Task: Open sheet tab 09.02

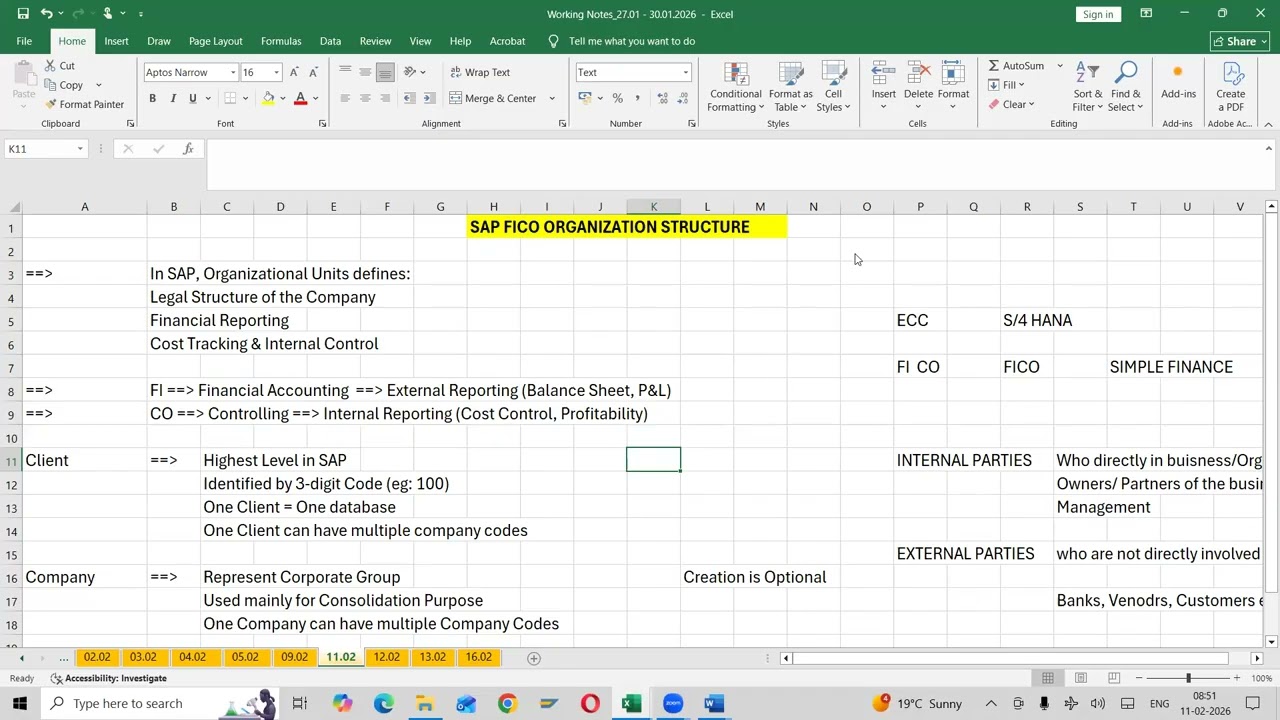Action: 294,657
